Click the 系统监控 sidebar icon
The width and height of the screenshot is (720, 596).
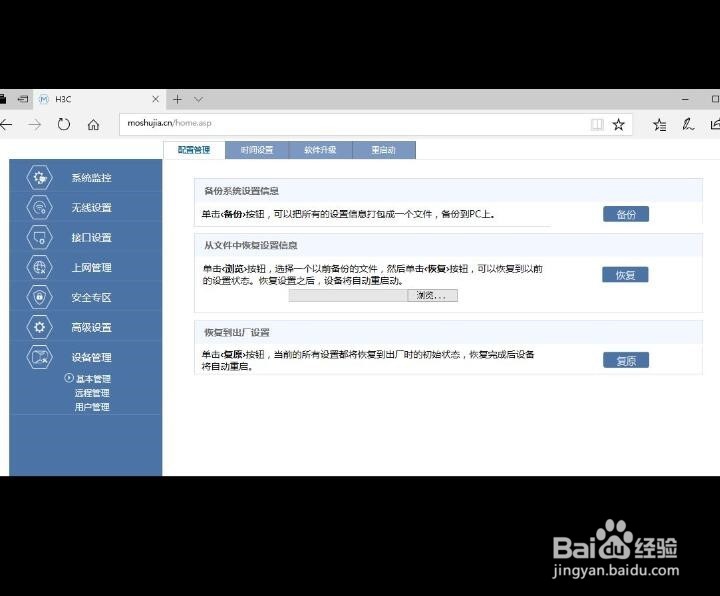(39, 178)
